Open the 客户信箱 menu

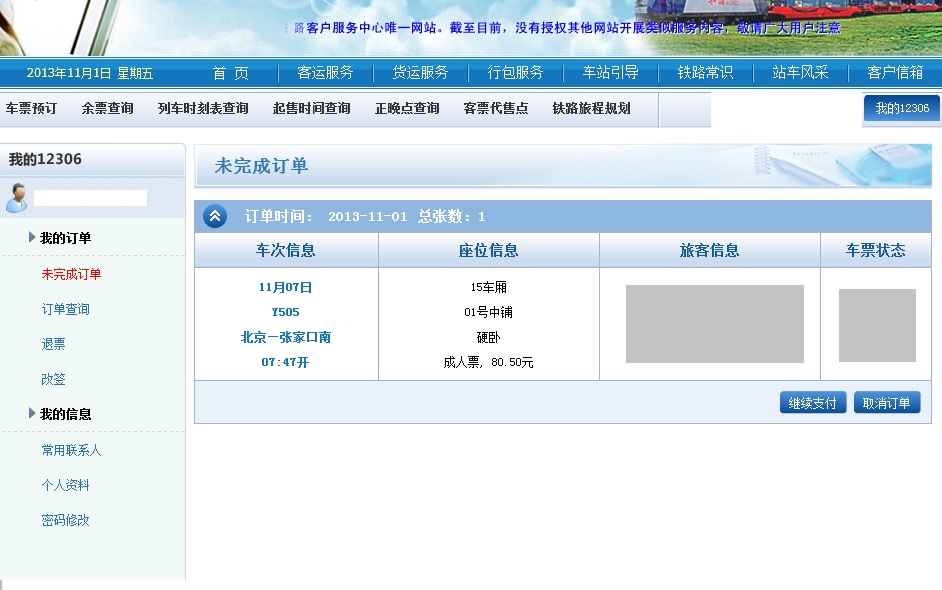click(895, 73)
